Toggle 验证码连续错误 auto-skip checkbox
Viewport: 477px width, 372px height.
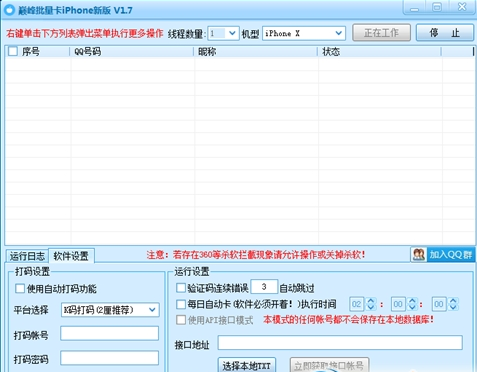[x=181, y=288]
